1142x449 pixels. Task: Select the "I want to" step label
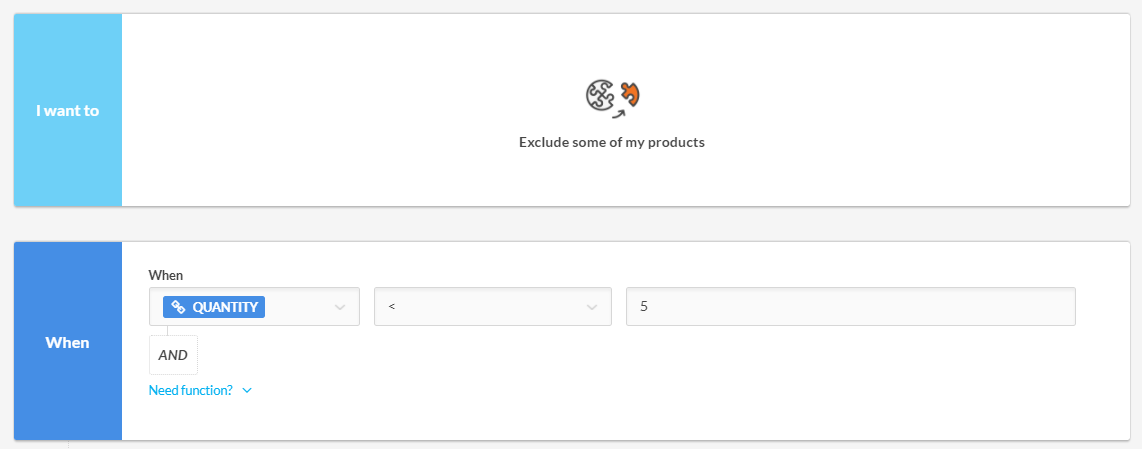click(68, 111)
